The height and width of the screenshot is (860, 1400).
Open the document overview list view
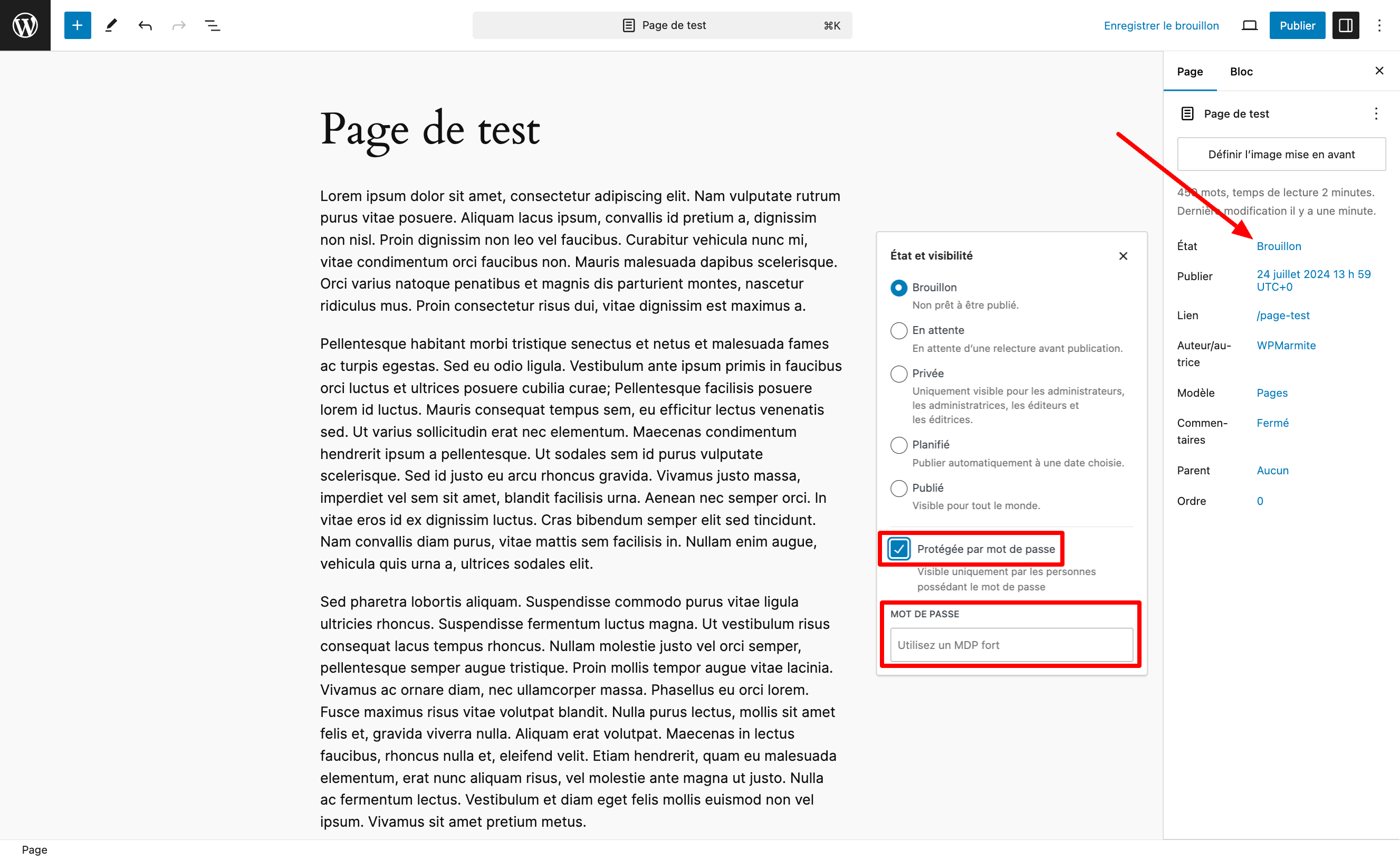coord(212,25)
